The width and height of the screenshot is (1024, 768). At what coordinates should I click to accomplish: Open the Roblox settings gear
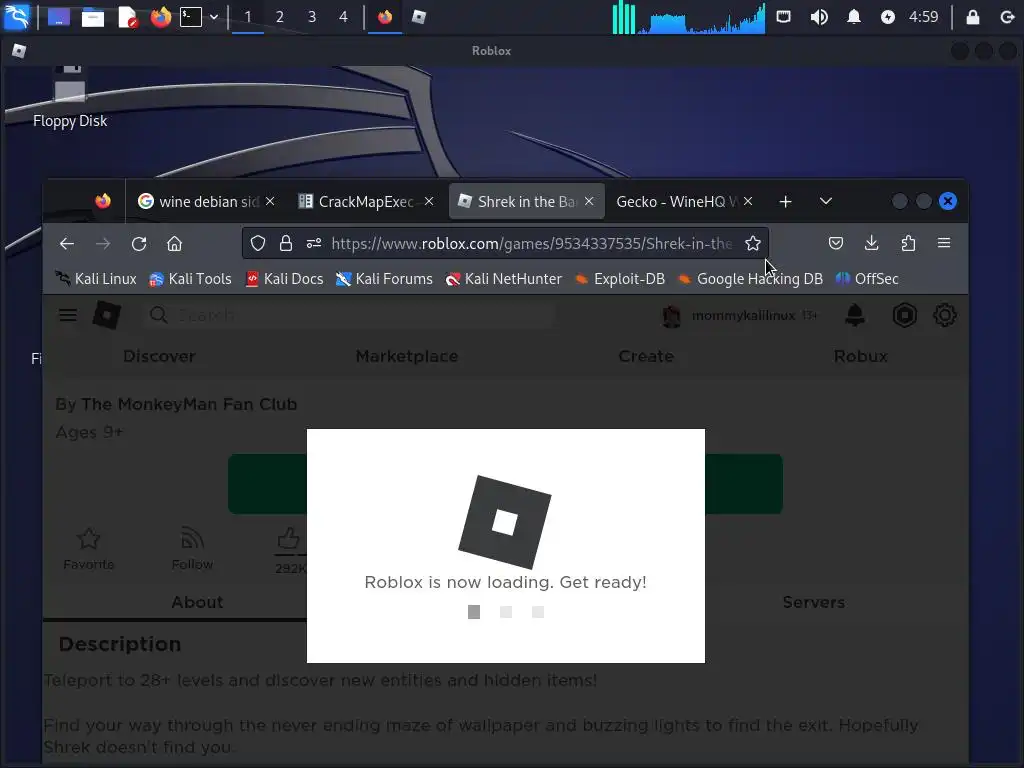pos(945,315)
